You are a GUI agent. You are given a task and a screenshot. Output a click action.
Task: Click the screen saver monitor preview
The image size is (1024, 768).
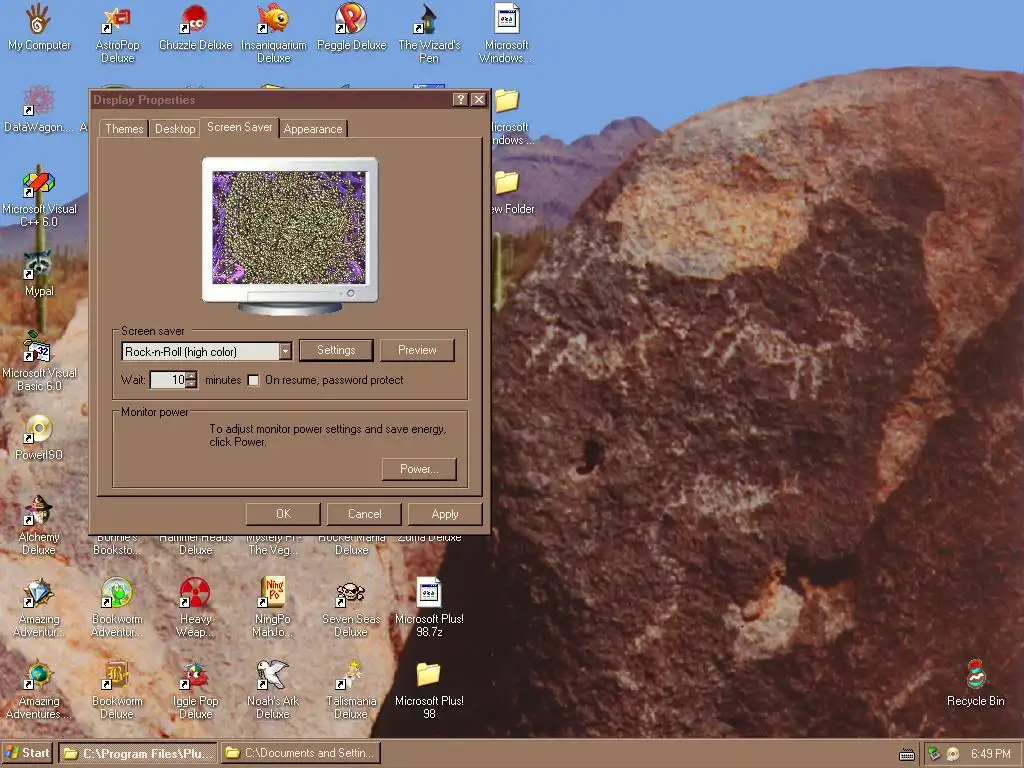point(289,227)
